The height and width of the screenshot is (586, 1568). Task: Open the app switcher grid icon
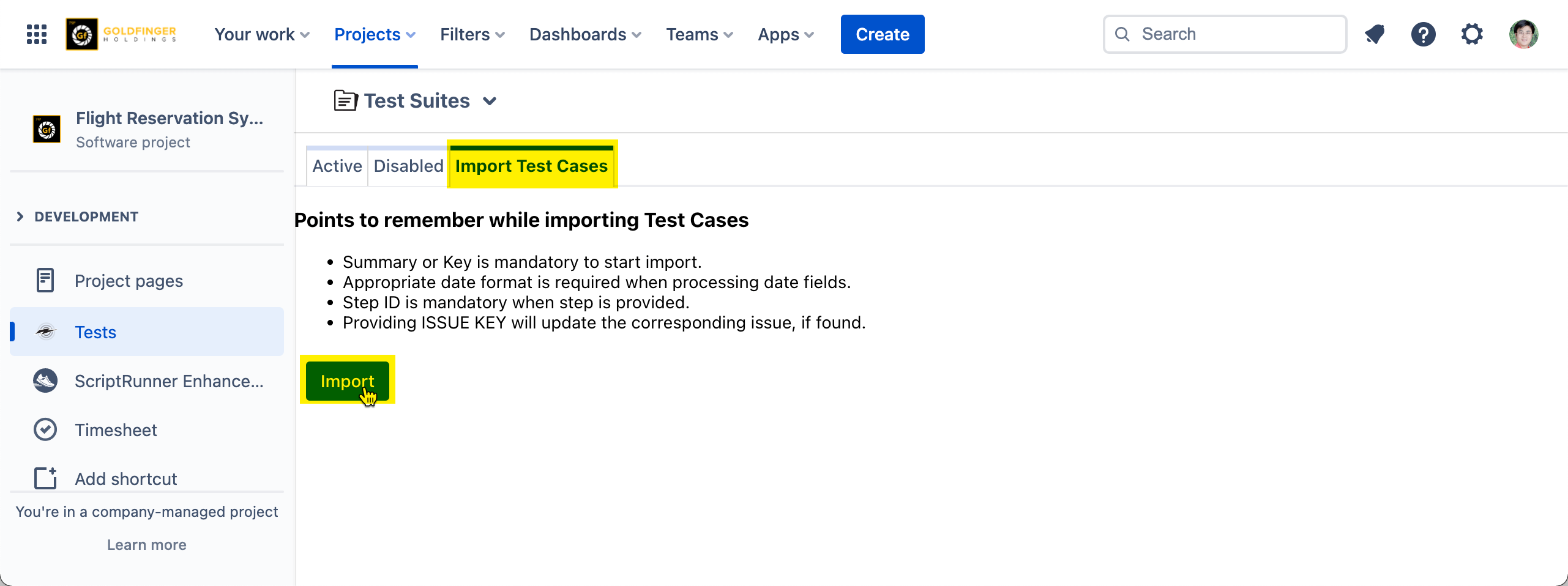click(x=37, y=34)
